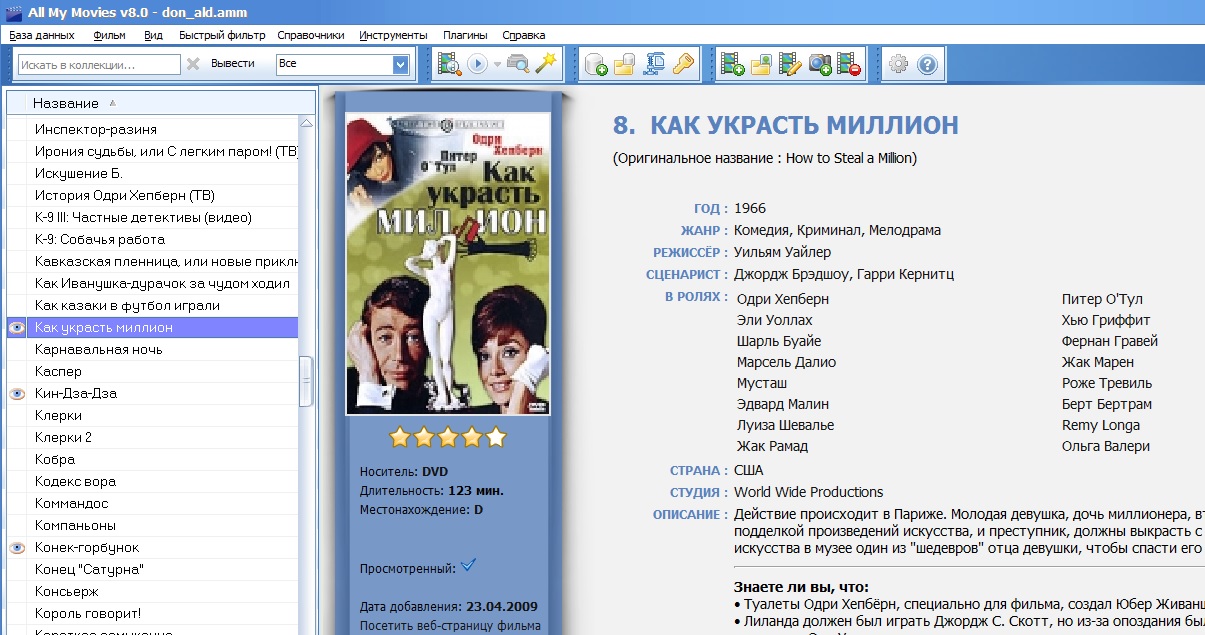Toggle watched eye for 'Кин-Дза-Дза'
This screenshot has width=1205, height=635.
pyautogui.click(x=16, y=394)
